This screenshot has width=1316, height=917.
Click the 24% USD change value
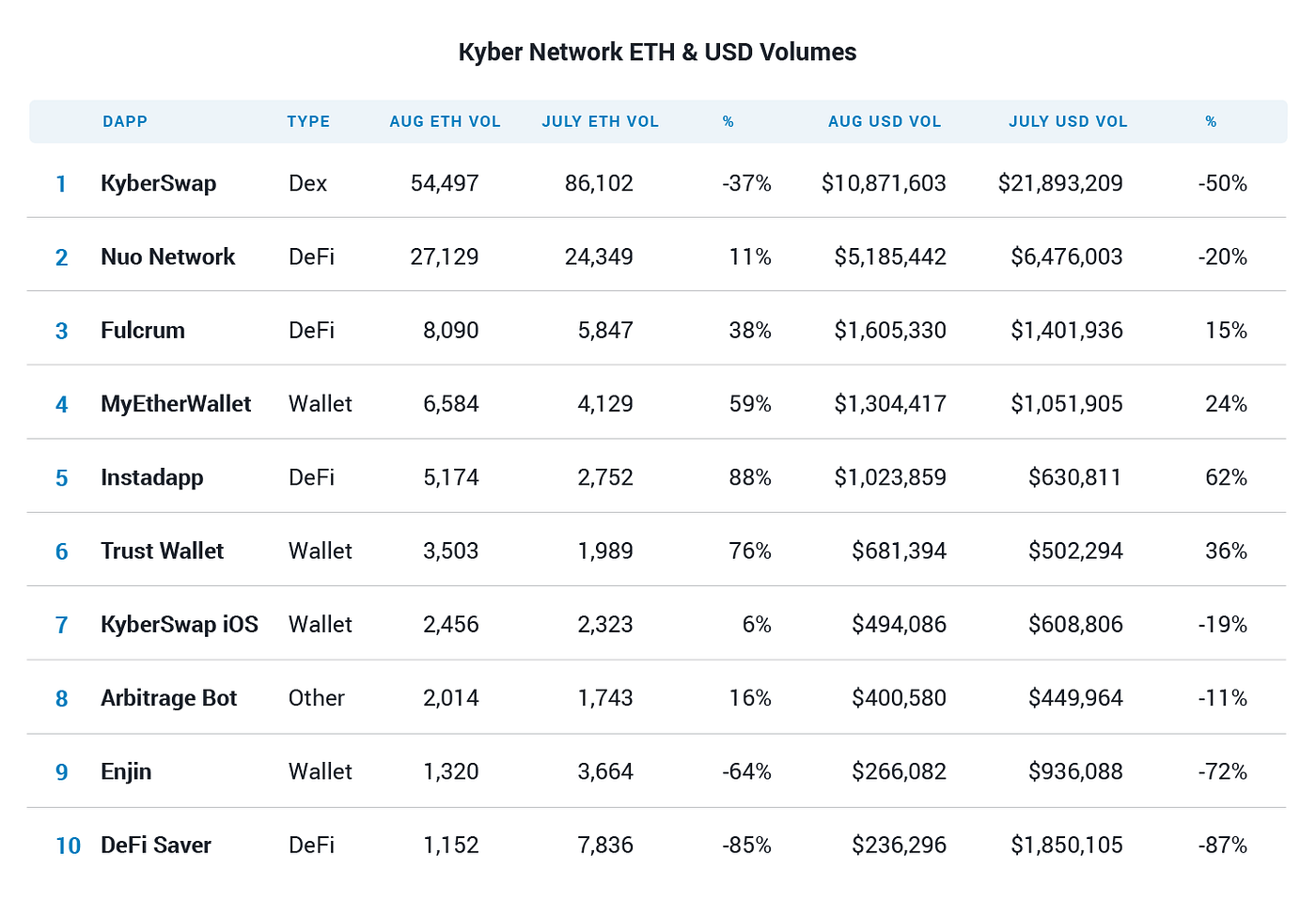[1227, 404]
